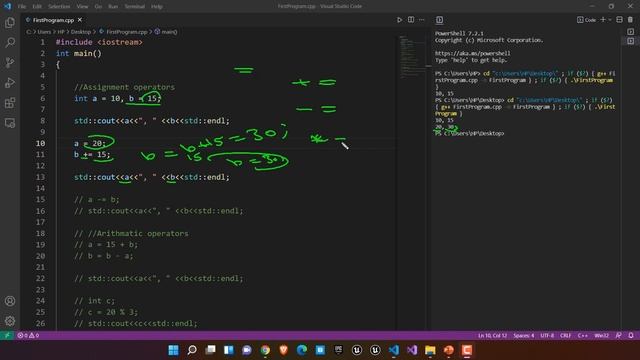
Task: Select the FirstProgram.cpp editor tab
Action: pyautogui.click(x=53, y=20)
